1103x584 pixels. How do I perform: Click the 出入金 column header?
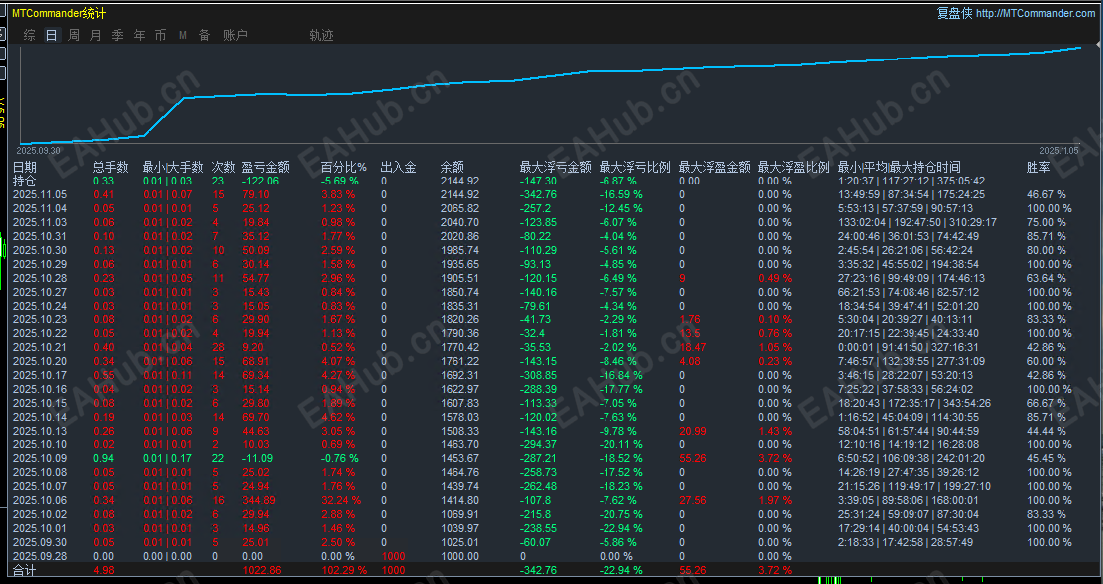coord(398,167)
